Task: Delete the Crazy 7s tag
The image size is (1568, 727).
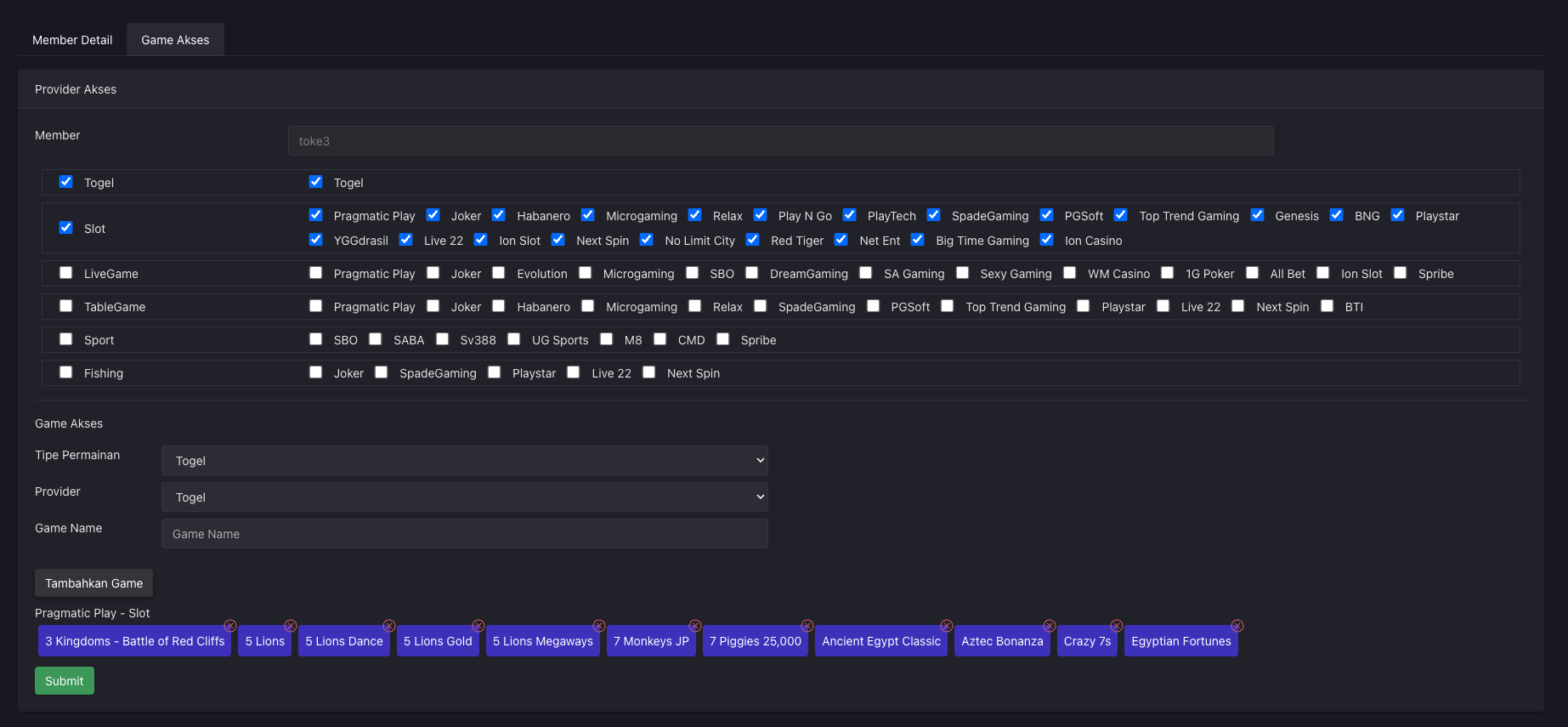Action: coord(1117,626)
